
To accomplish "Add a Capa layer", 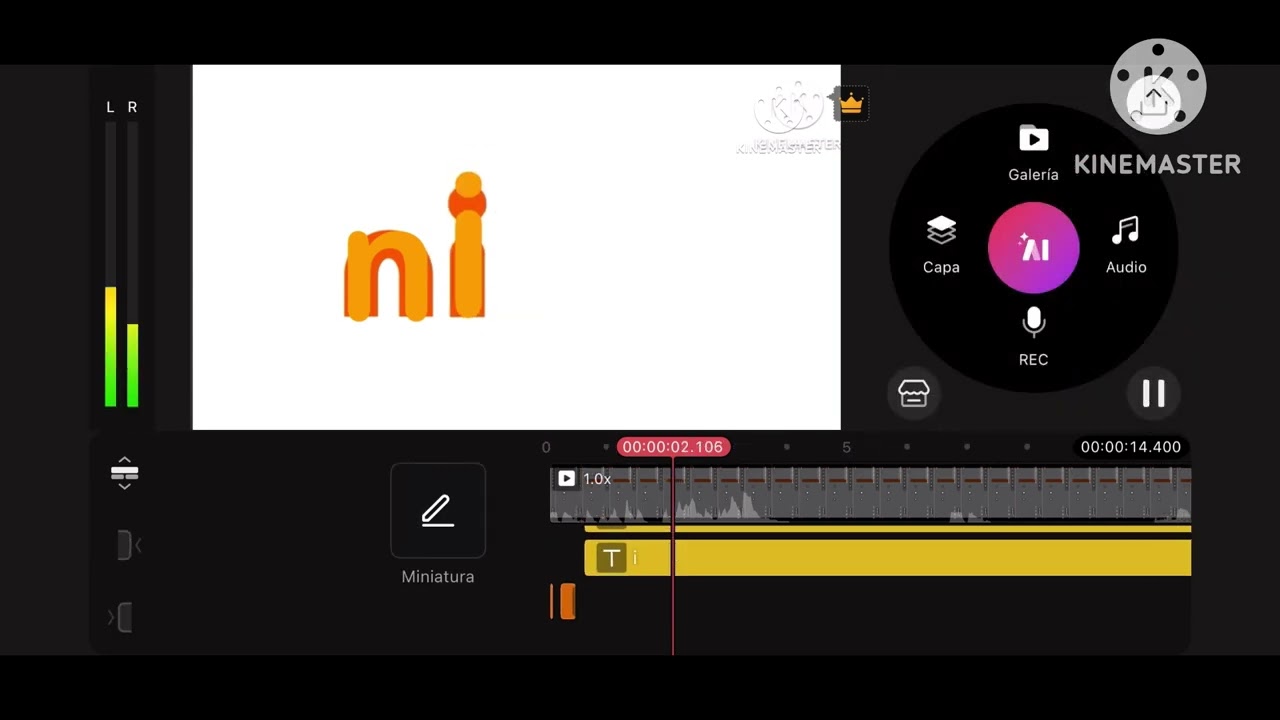I will (941, 246).
